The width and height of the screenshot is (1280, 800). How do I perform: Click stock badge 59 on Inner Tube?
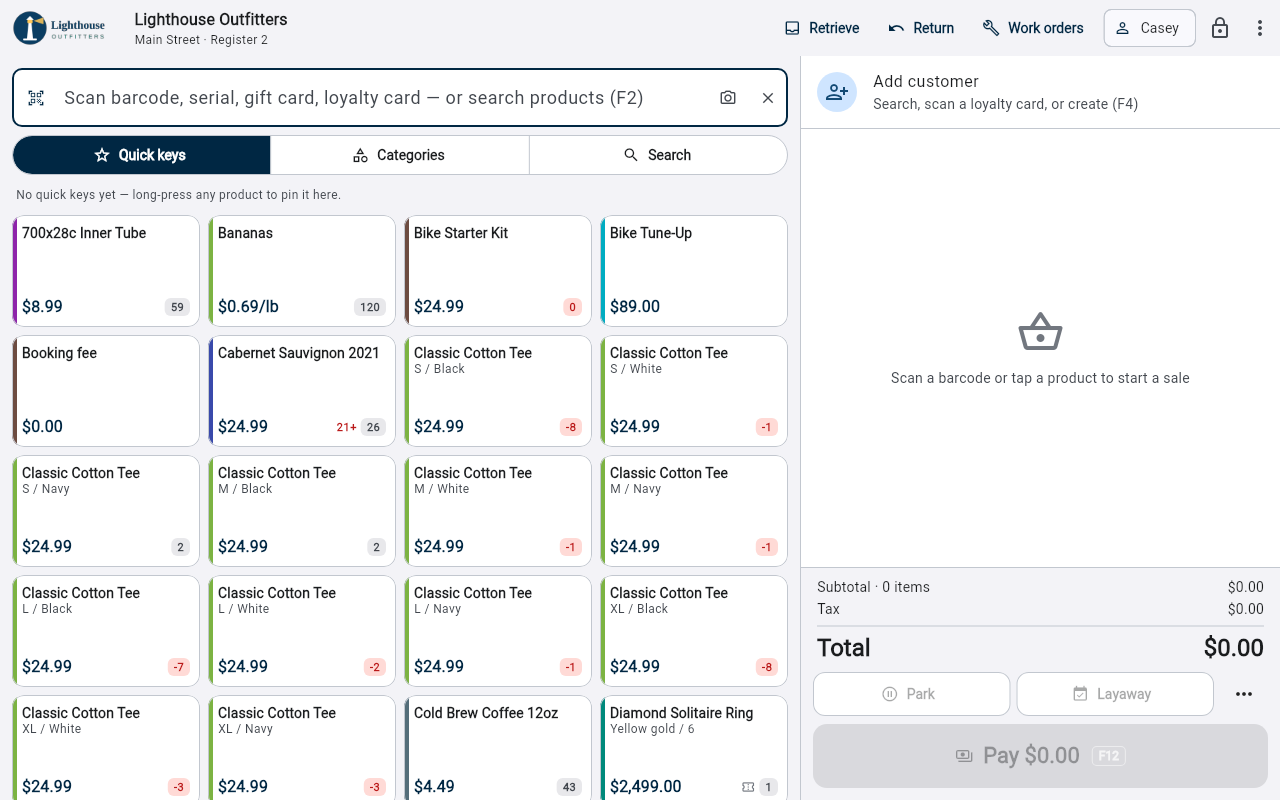coord(178,307)
